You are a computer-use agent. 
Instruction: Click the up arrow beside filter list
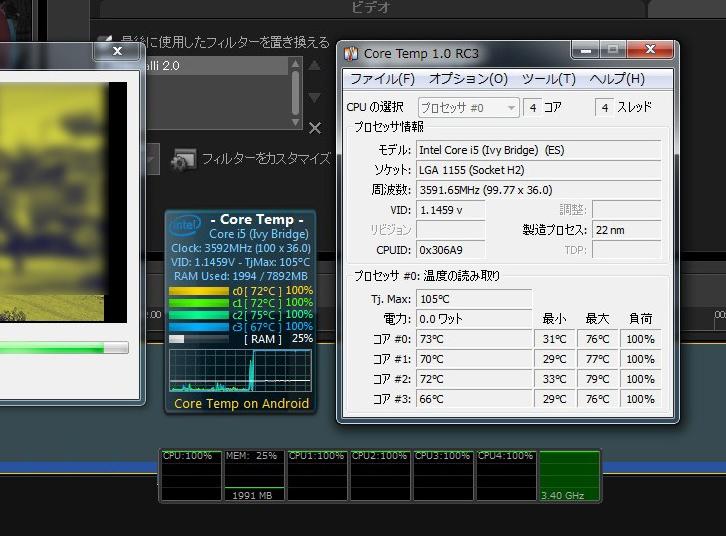coord(315,67)
